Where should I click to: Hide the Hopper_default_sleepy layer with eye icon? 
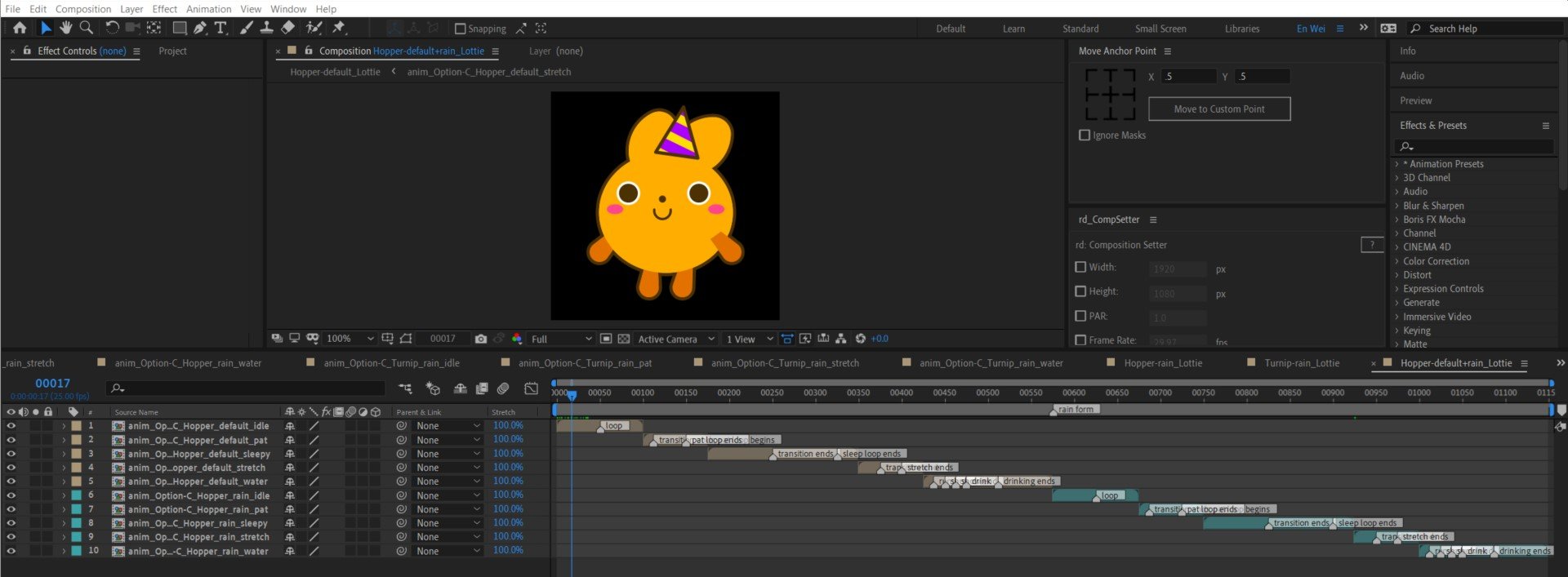click(11, 454)
